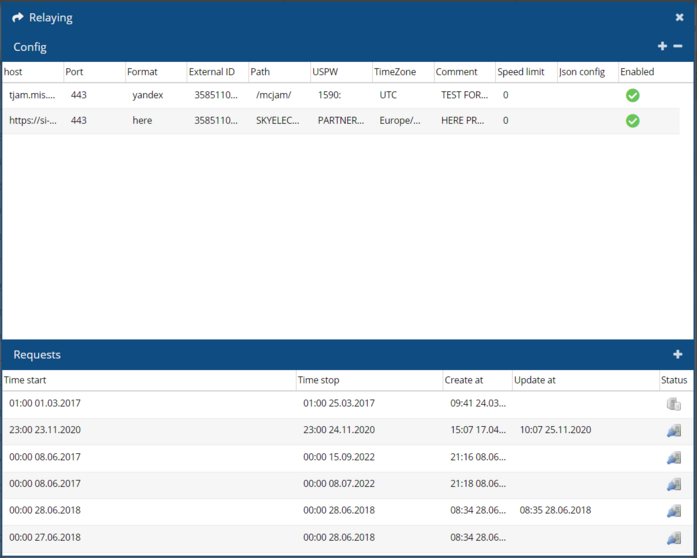Click status icon of request stopping 15.09.2022
The image size is (697, 558).
click(674, 457)
